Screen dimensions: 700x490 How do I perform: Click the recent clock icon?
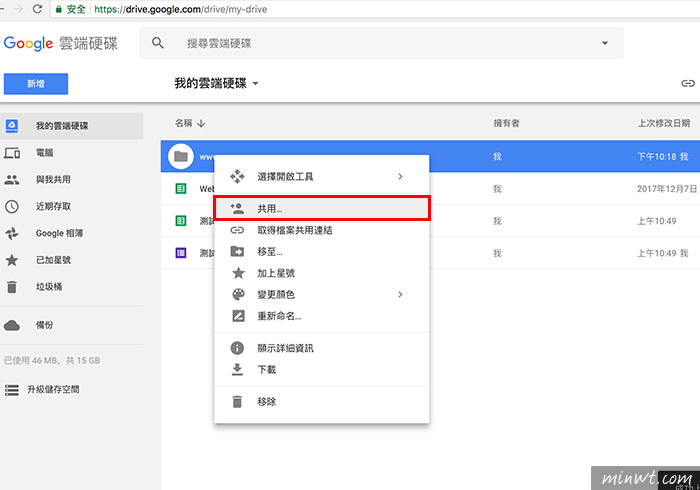point(12,207)
